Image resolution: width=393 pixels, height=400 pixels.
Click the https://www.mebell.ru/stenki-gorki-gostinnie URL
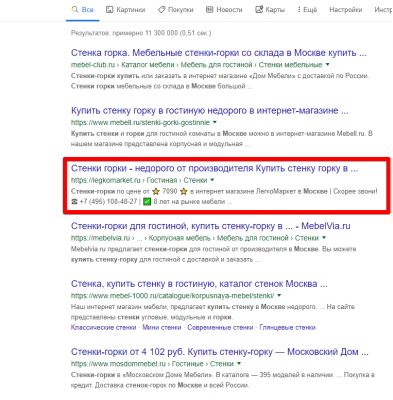[x=140, y=122]
